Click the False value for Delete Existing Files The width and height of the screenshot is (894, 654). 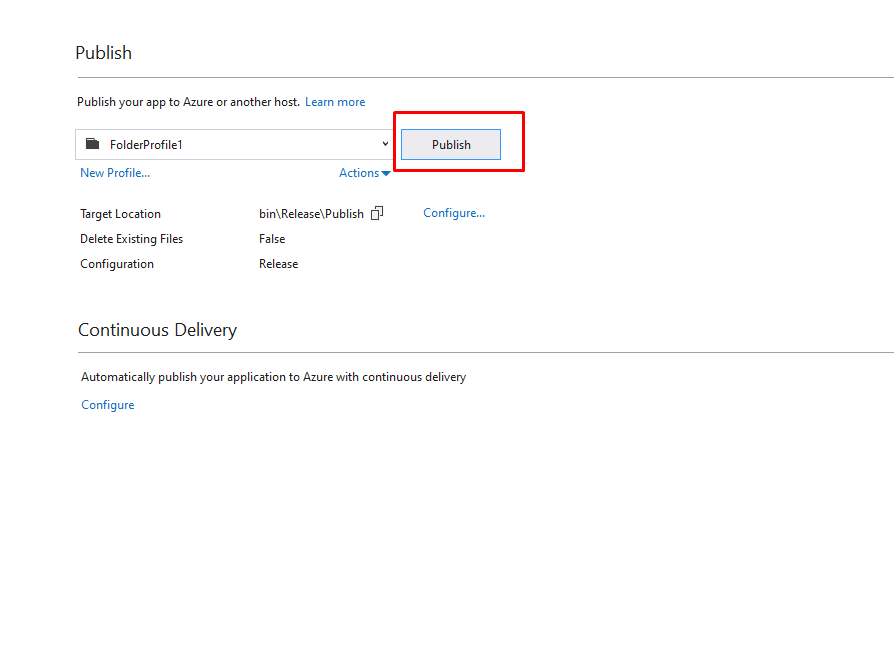(272, 239)
